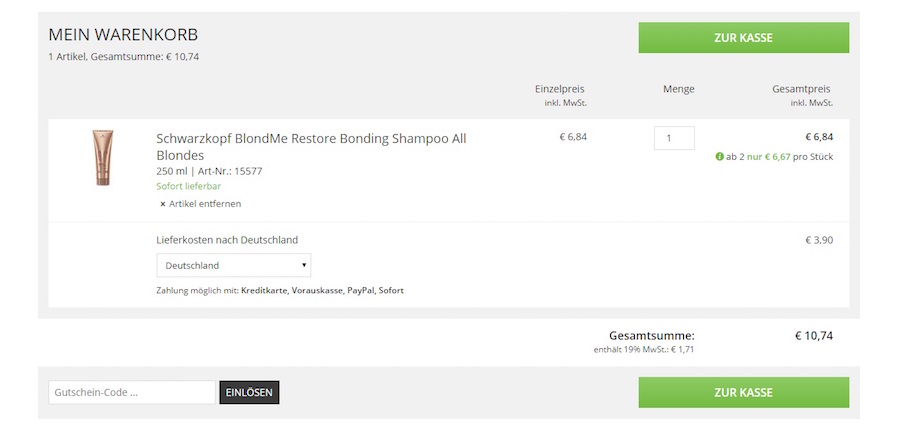Click the green info icon by bulk price
This screenshot has height=436, width=900.
720,157
